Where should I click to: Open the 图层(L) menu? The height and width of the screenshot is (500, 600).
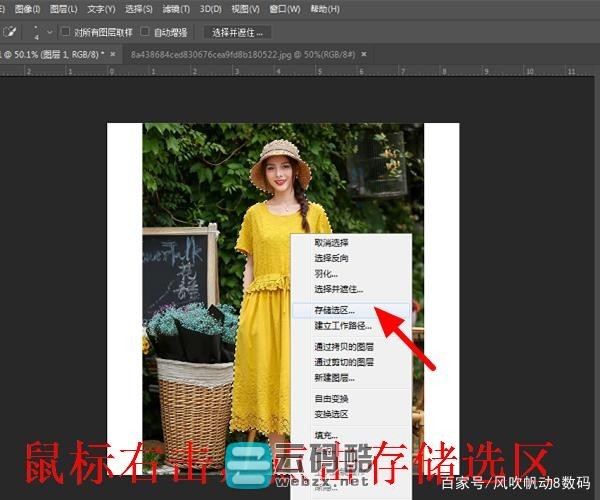[63, 9]
